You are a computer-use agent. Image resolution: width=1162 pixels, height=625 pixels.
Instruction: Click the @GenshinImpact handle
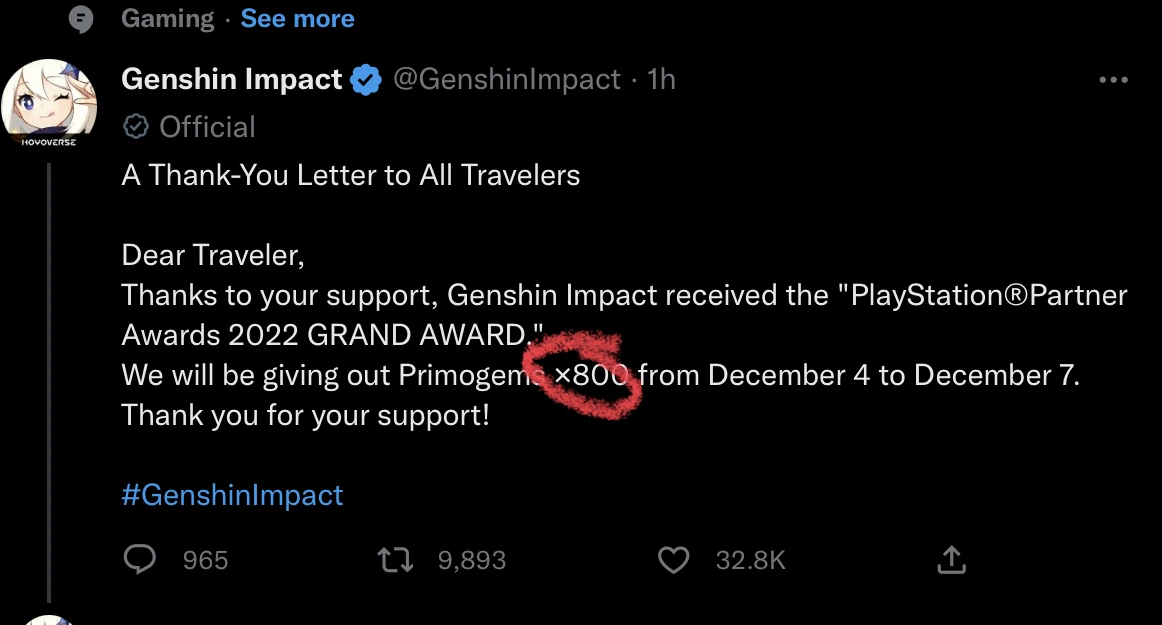[507, 80]
